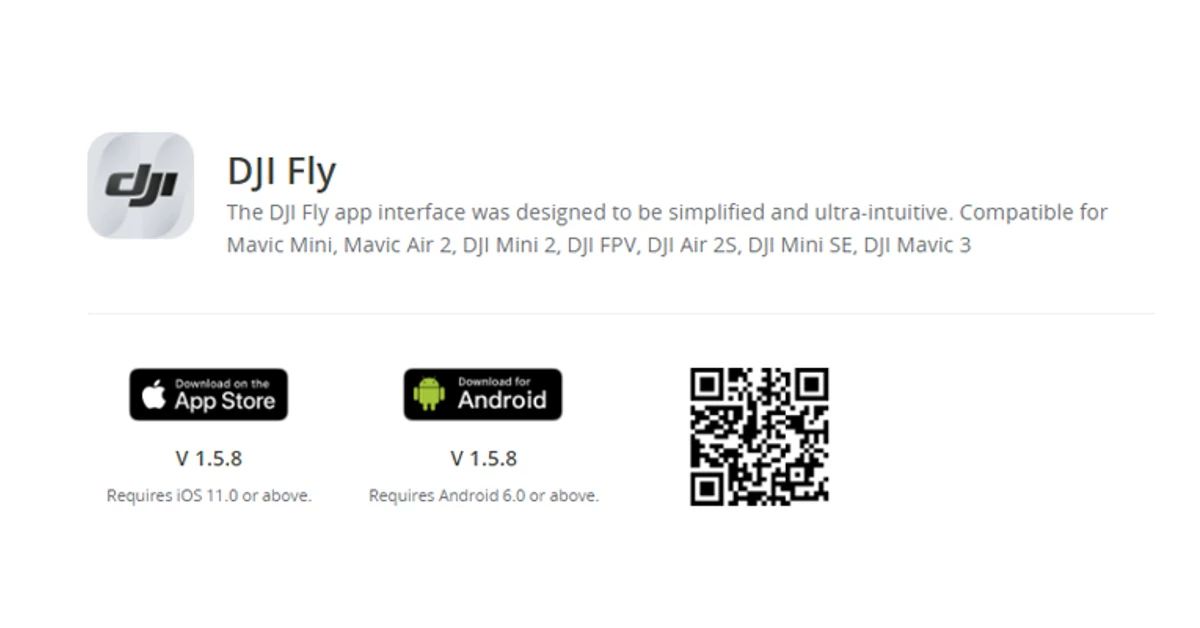The image size is (1200, 628).
Task: Click the green Android robot icon
Action: pyautogui.click(x=430, y=395)
